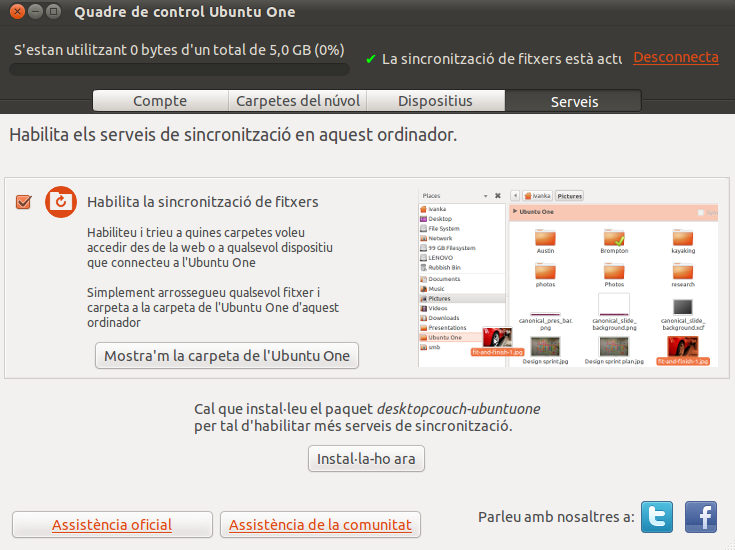
Task: Open the Carpetes del núvol tab
Action: tap(298, 101)
